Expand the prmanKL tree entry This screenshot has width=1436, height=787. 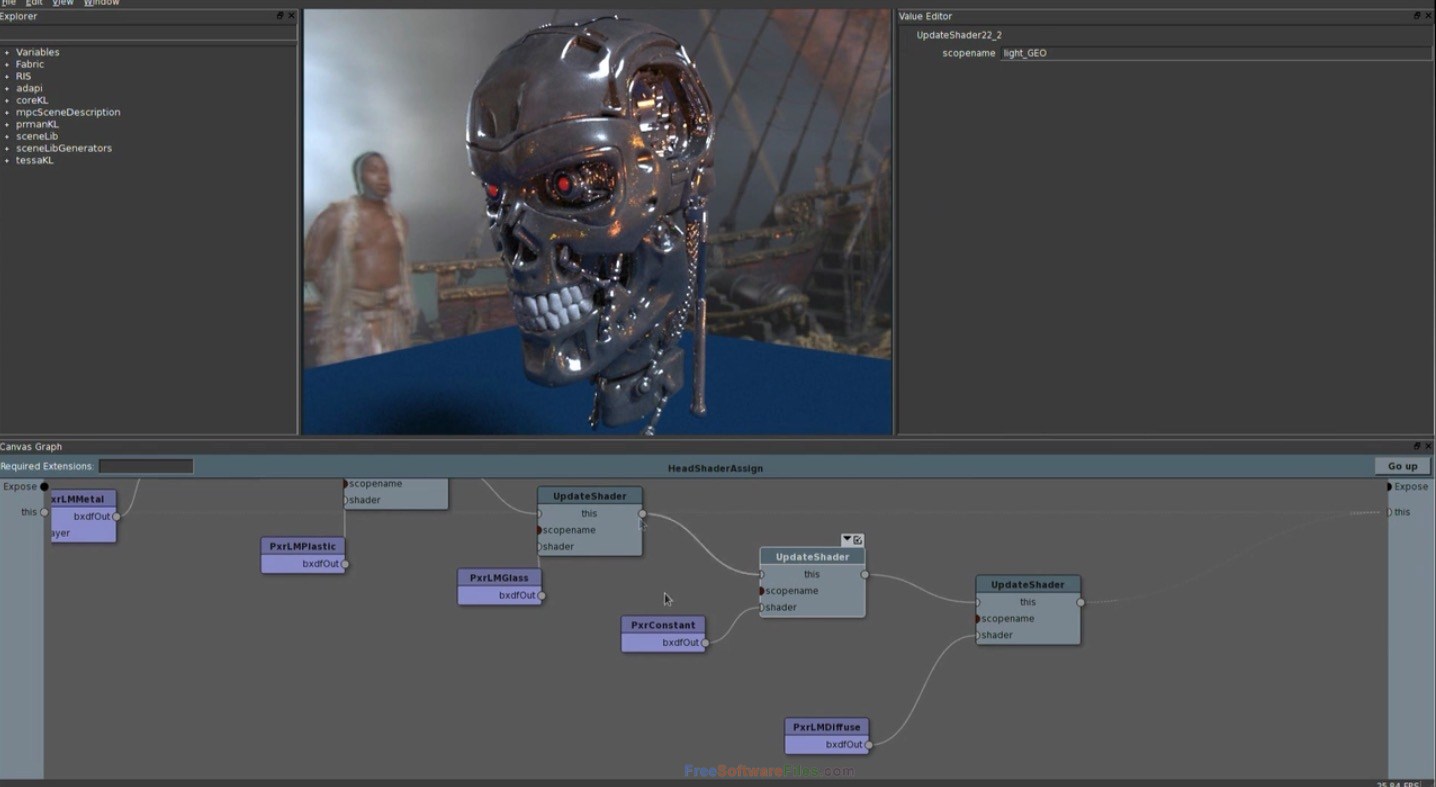[7, 124]
